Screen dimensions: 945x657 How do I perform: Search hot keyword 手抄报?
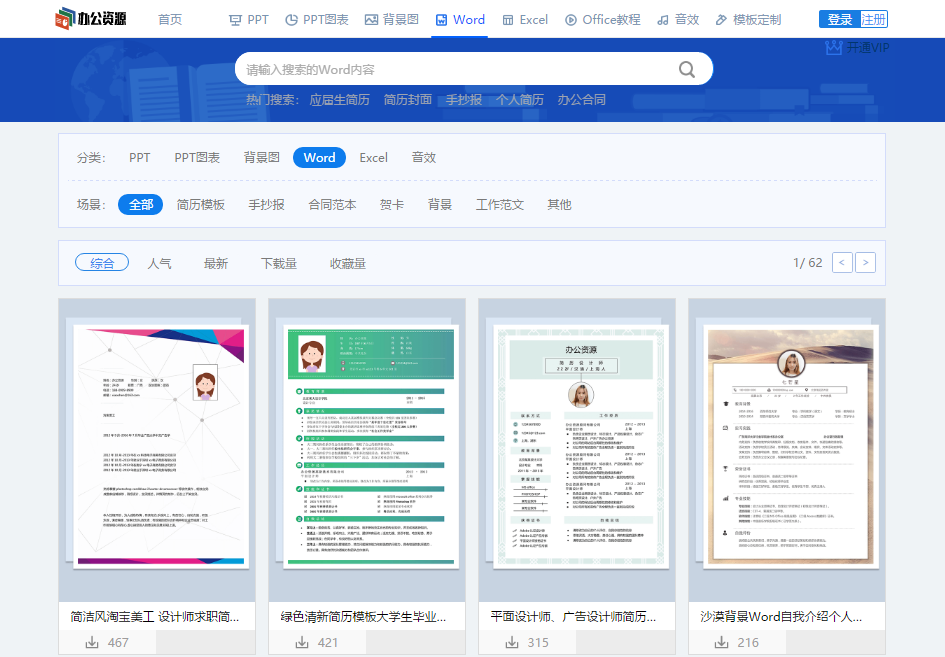[463, 99]
